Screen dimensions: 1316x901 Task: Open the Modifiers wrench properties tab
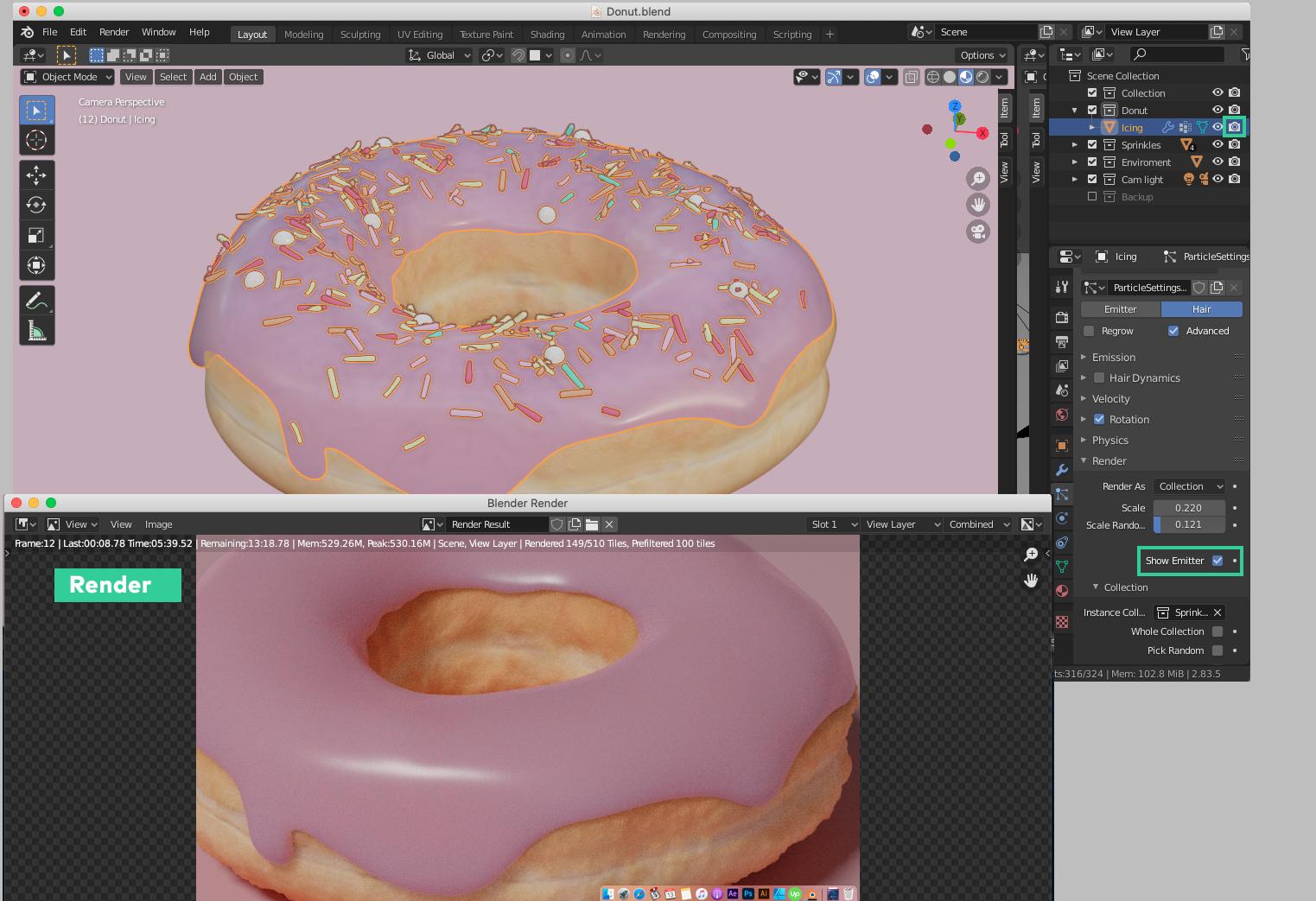point(1062,470)
